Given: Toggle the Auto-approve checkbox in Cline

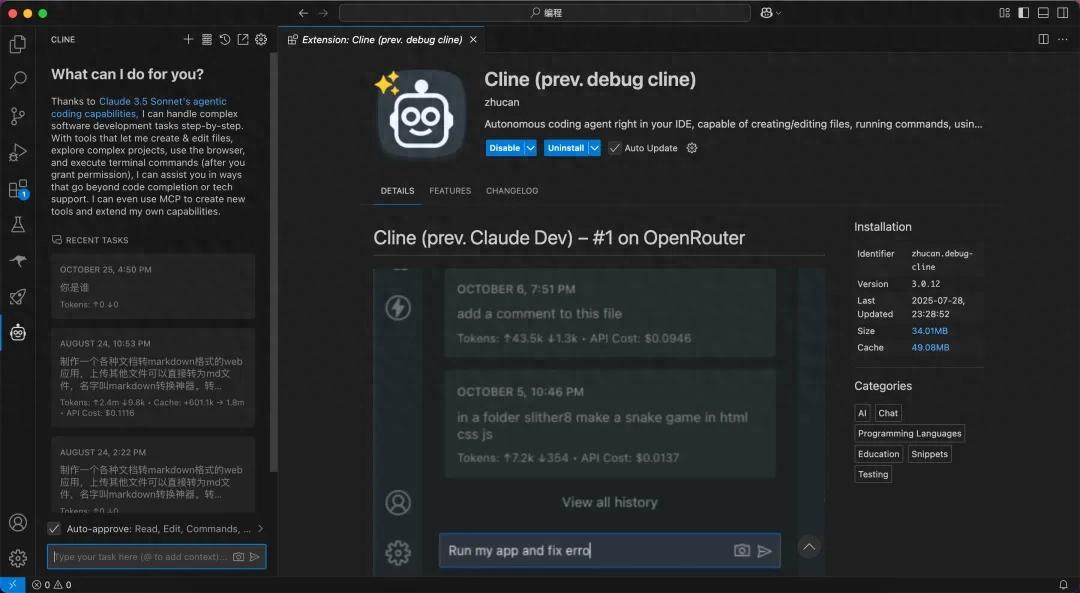Looking at the screenshot, I should pos(54,528).
